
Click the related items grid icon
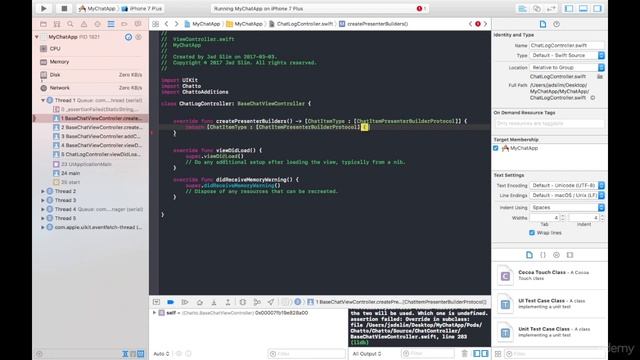(x=156, y=24)
